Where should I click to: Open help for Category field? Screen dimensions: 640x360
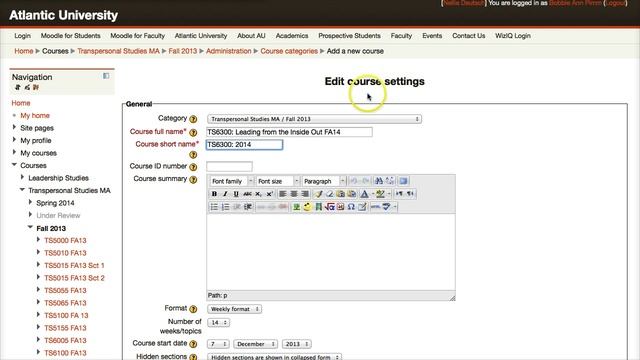(193, 119)
